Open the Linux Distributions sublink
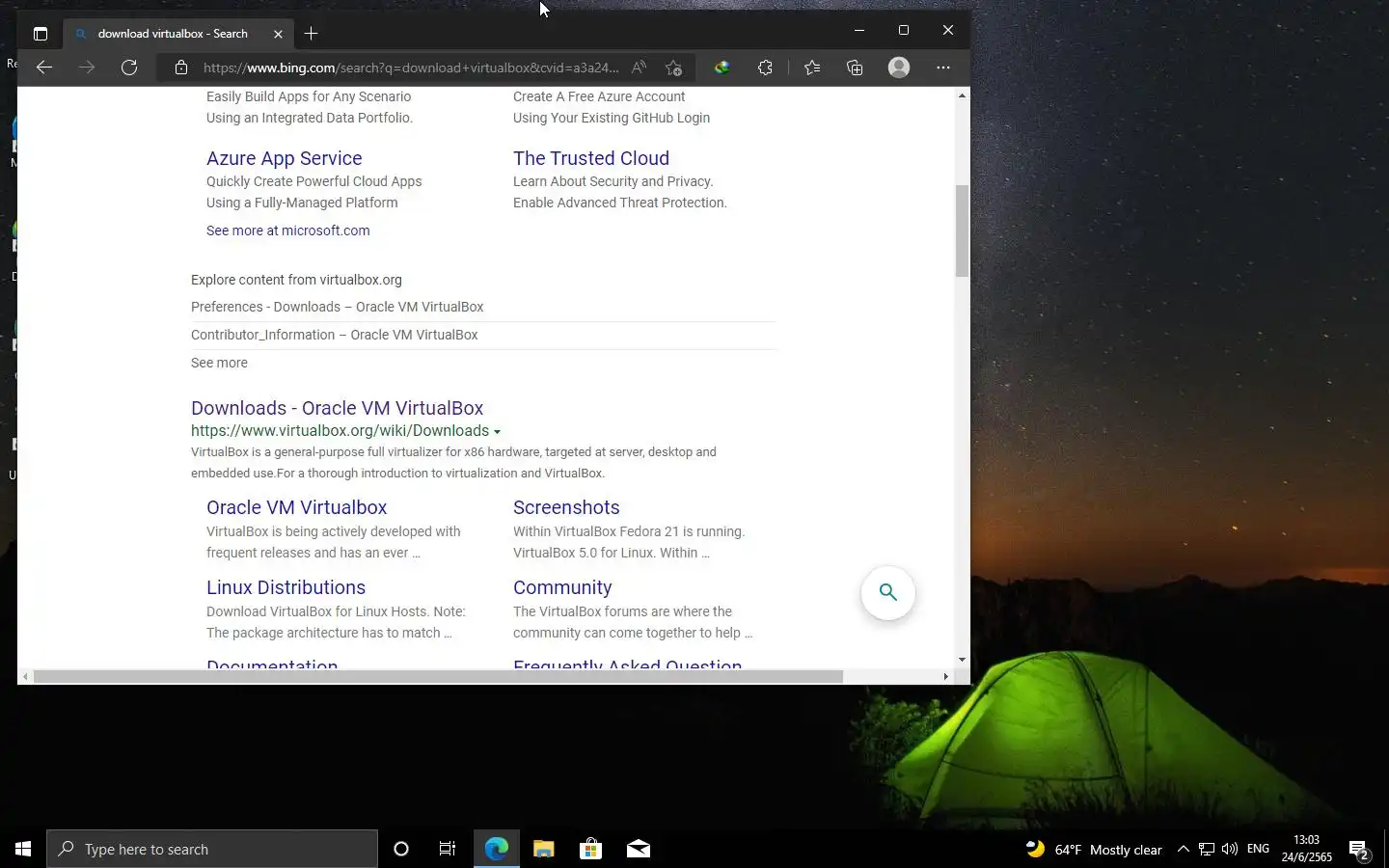The width and height of the screenshot is (1389, 868). 286,587
